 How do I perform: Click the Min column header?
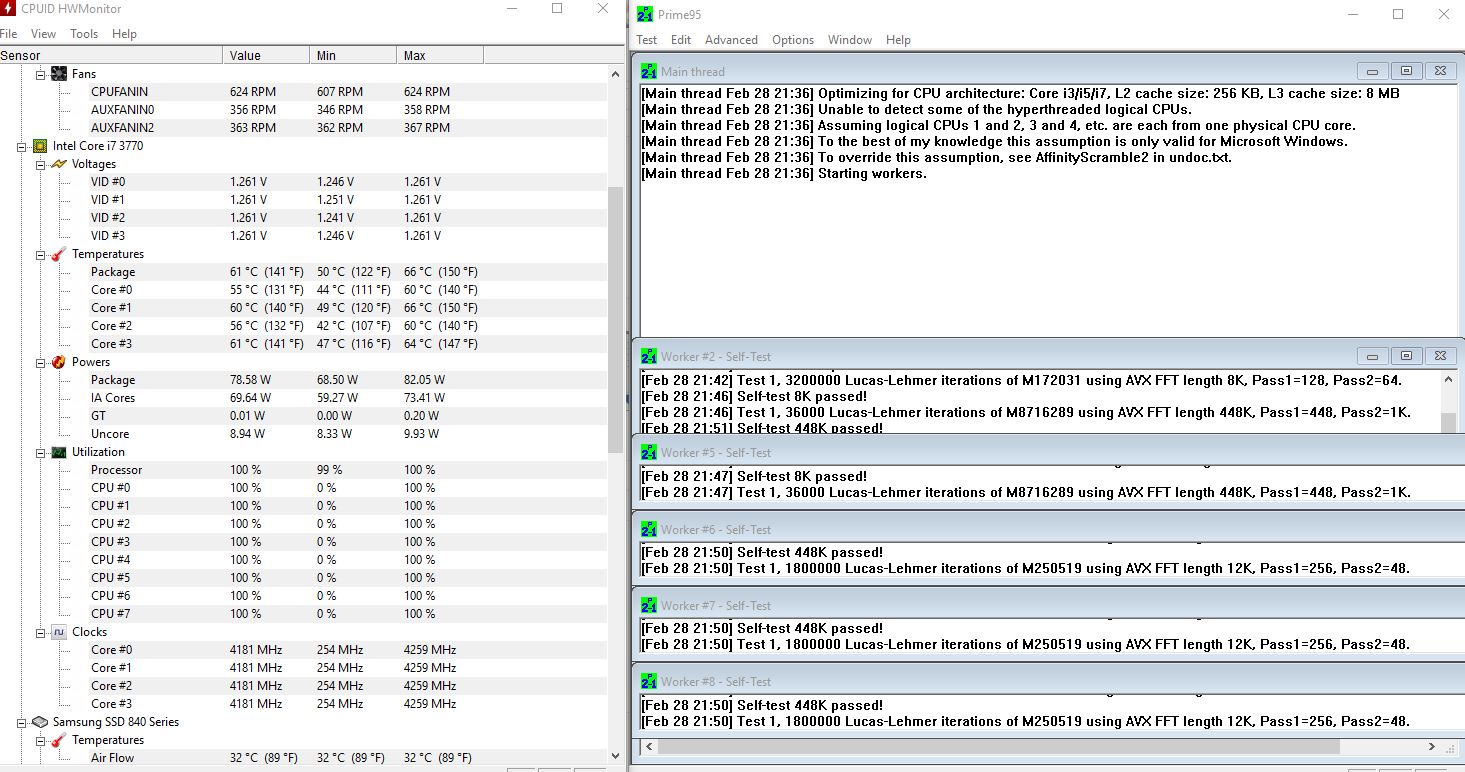[353, 55]
